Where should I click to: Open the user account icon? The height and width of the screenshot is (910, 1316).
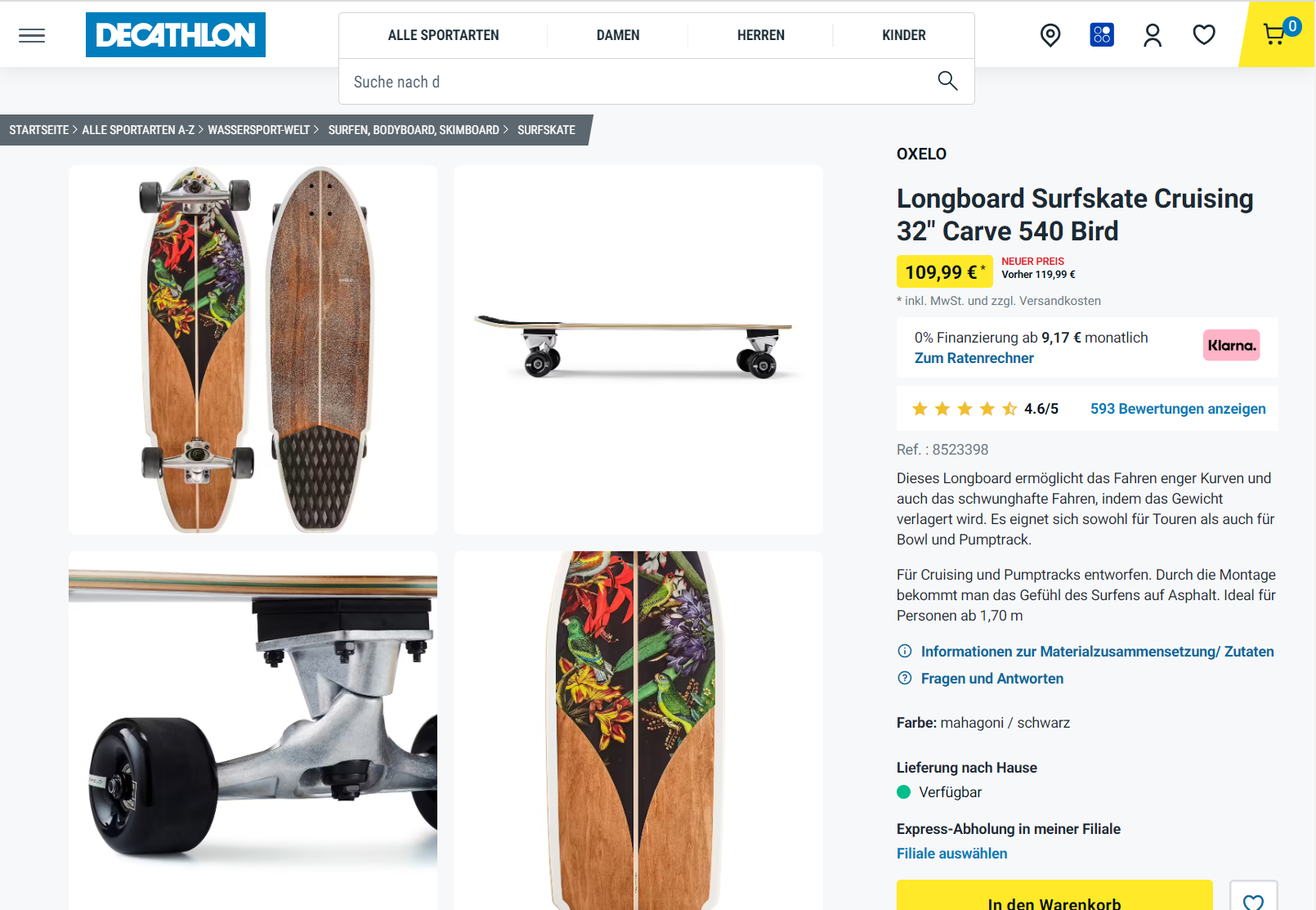tap(1153, 35)
